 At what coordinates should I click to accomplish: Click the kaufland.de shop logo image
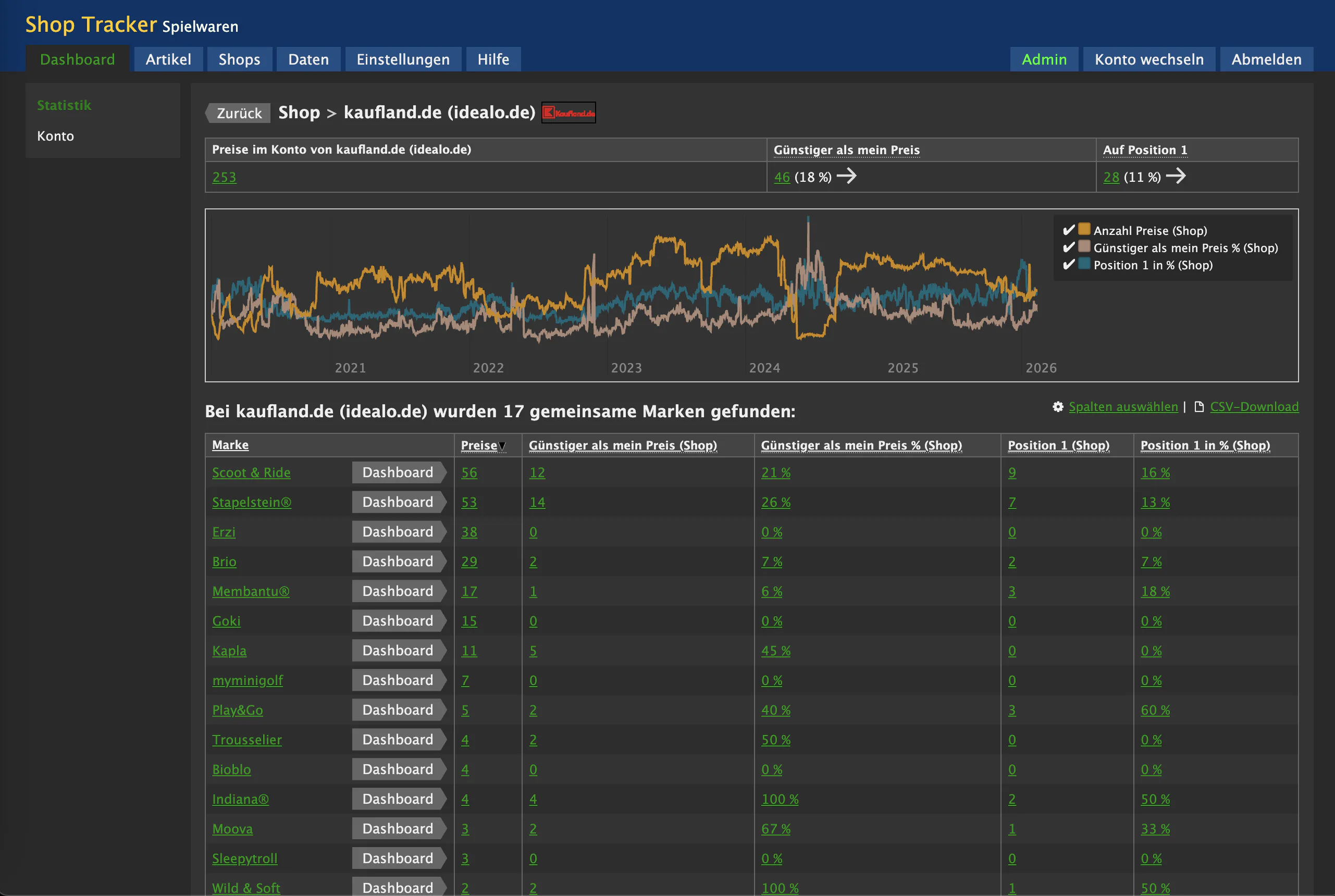pos(568,113)
